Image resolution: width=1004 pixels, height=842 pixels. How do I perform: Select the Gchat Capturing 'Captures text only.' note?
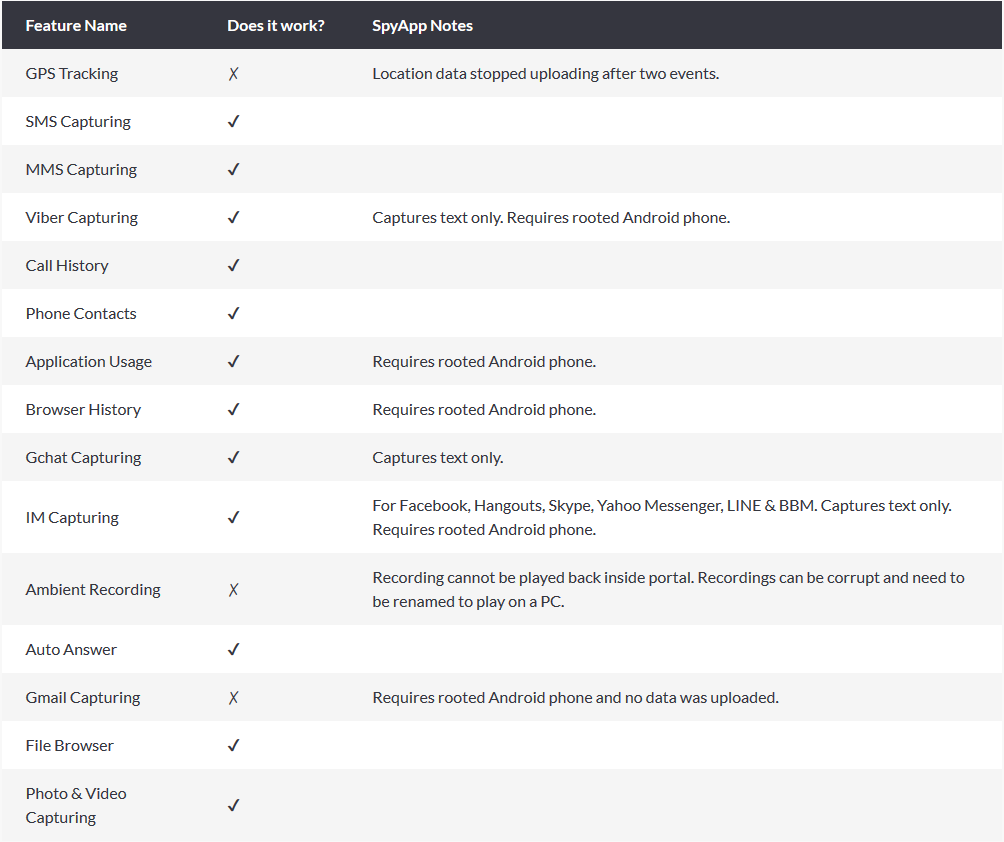pyautogui.click(x=437, y=458)
